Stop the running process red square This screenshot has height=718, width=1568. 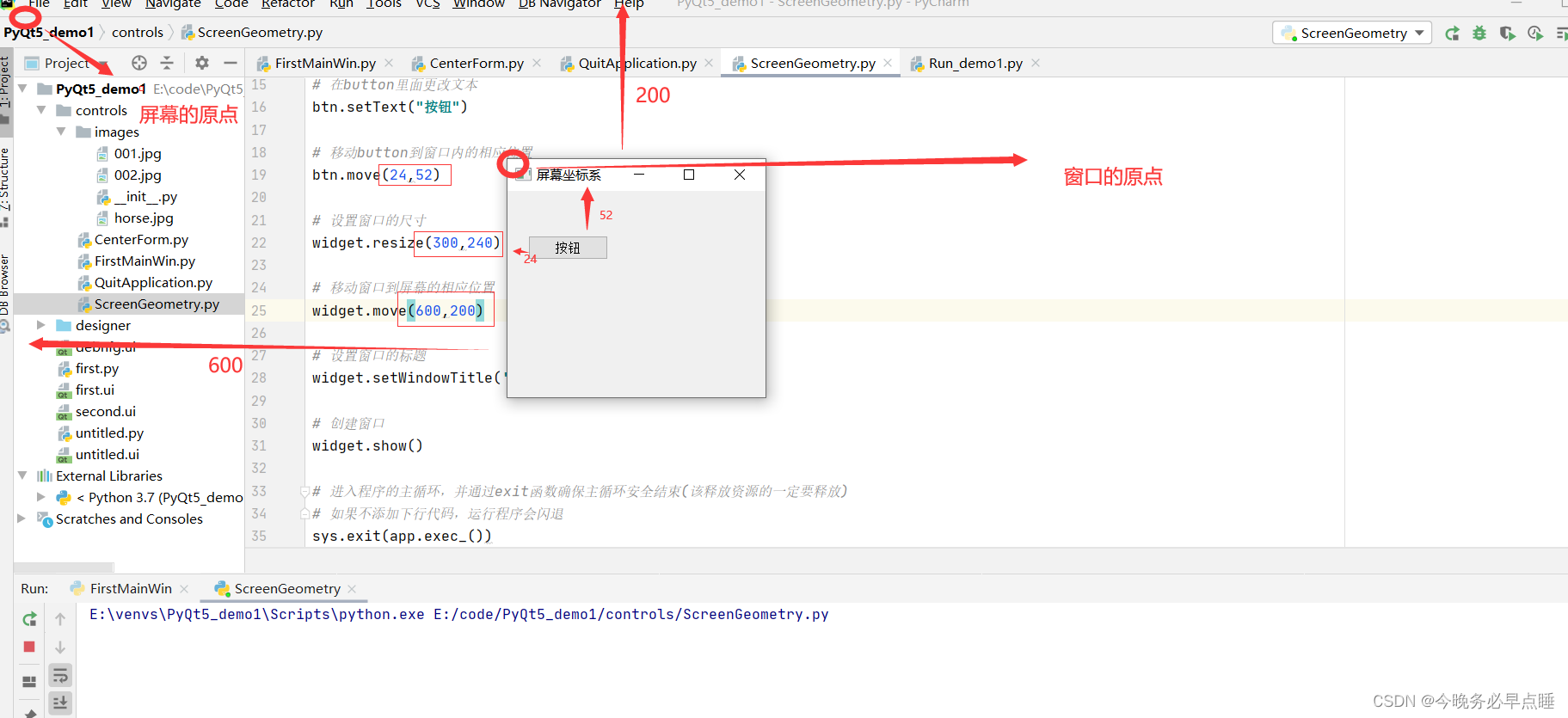click(x=29, y=647)
